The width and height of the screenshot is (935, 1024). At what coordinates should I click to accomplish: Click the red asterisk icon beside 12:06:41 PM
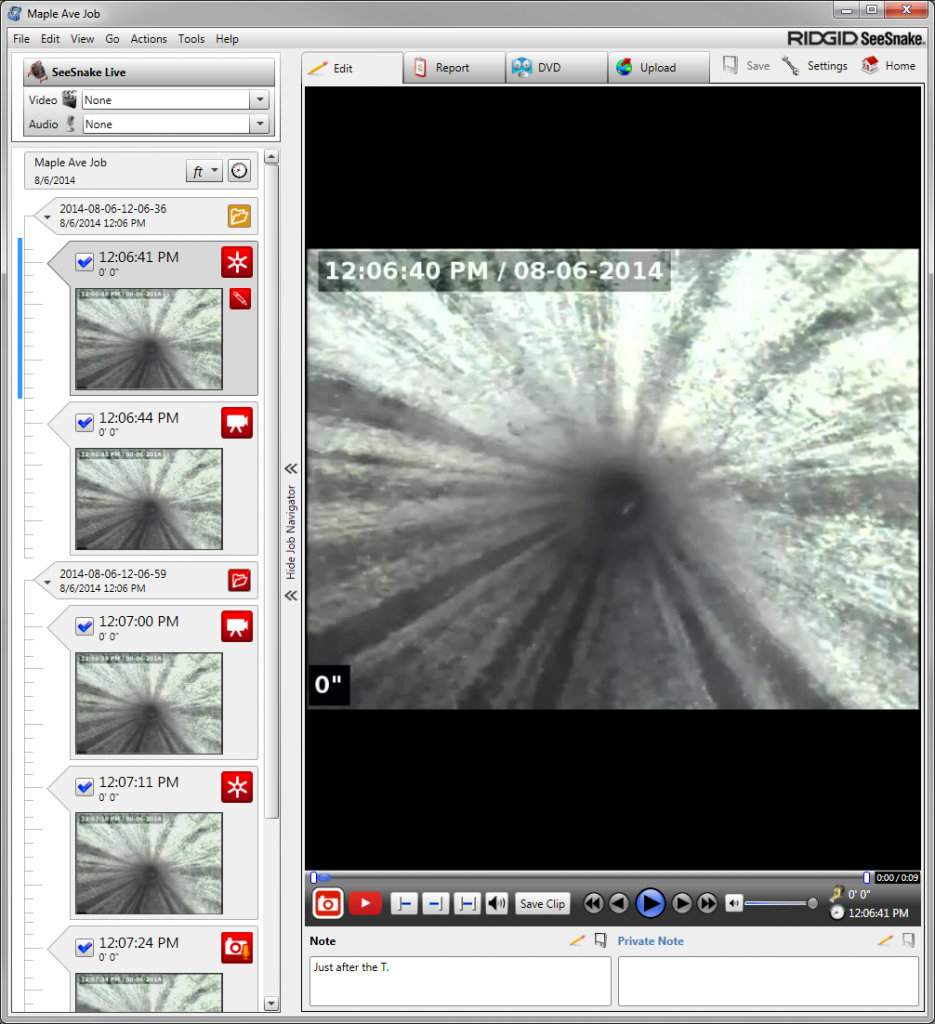point(237,263)
